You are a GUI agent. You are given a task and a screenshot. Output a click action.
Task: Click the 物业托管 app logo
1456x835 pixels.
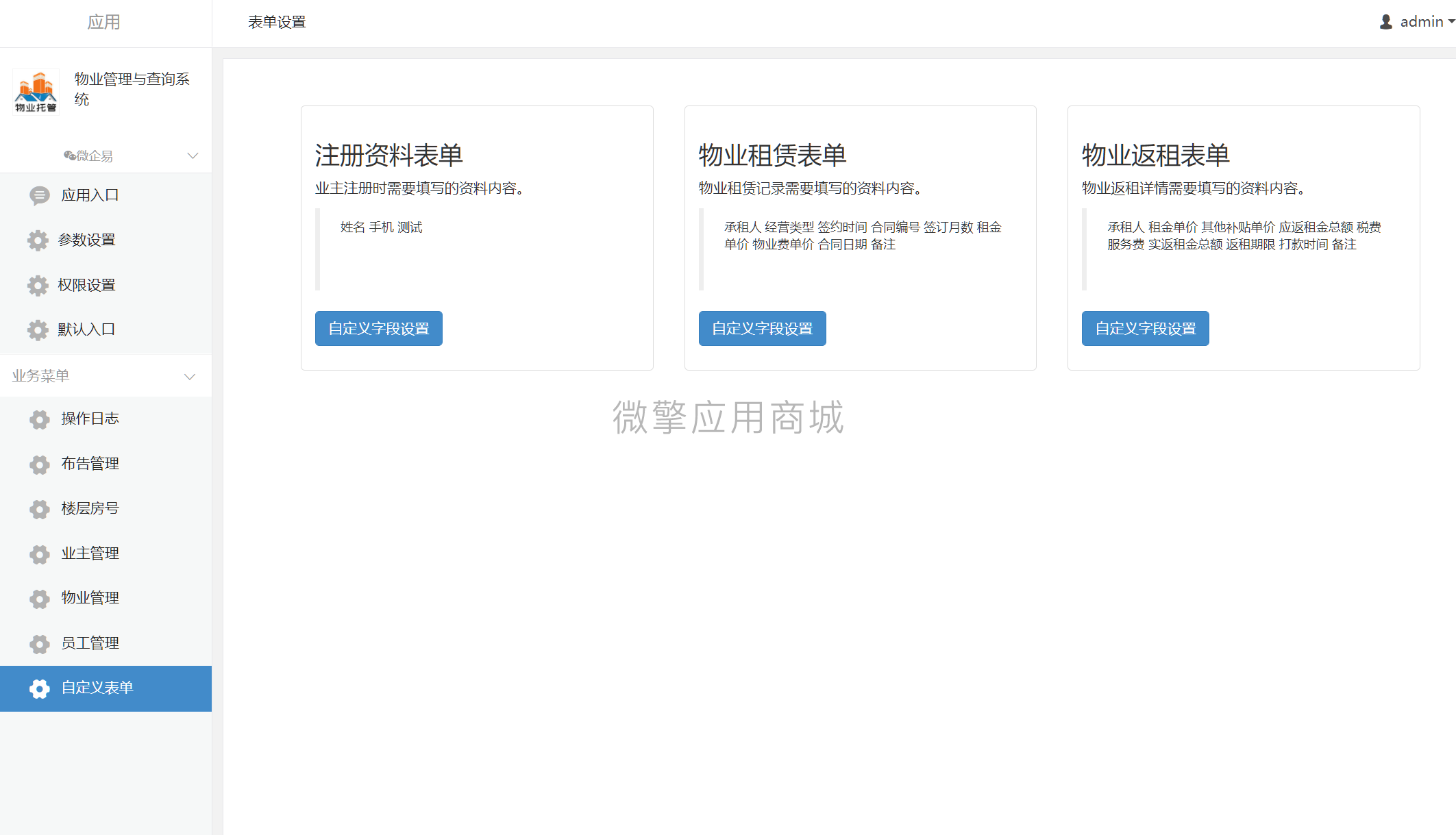[x=36, y=92]
